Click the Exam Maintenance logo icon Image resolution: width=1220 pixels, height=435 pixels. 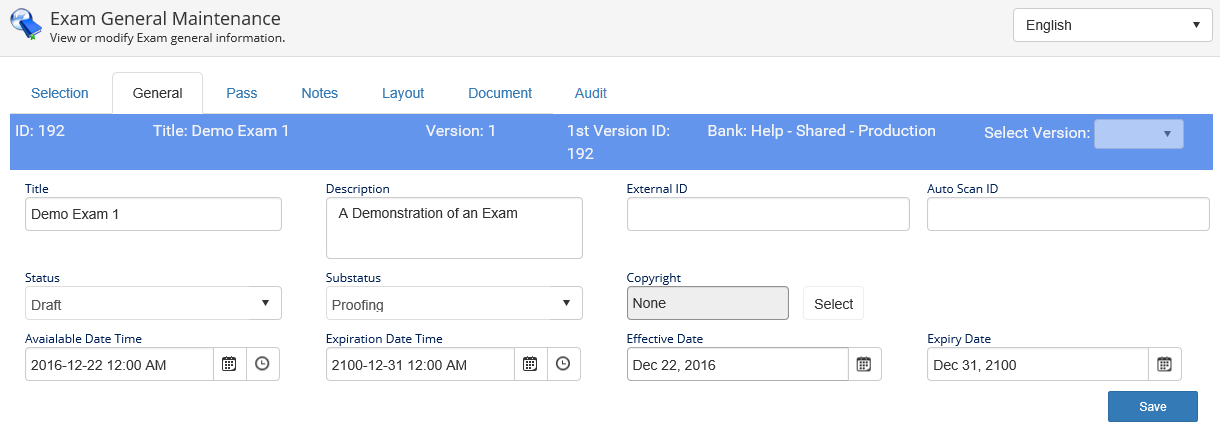point(26,25)
